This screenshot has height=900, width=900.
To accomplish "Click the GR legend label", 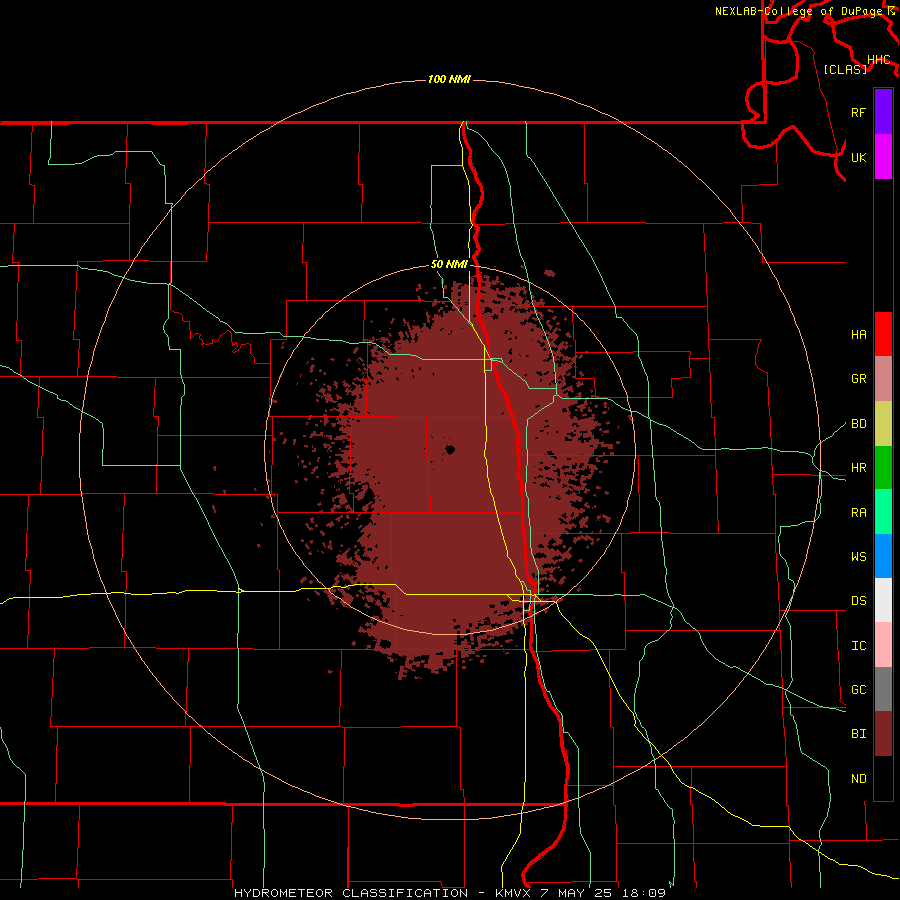I will click(x=859, y=379).
